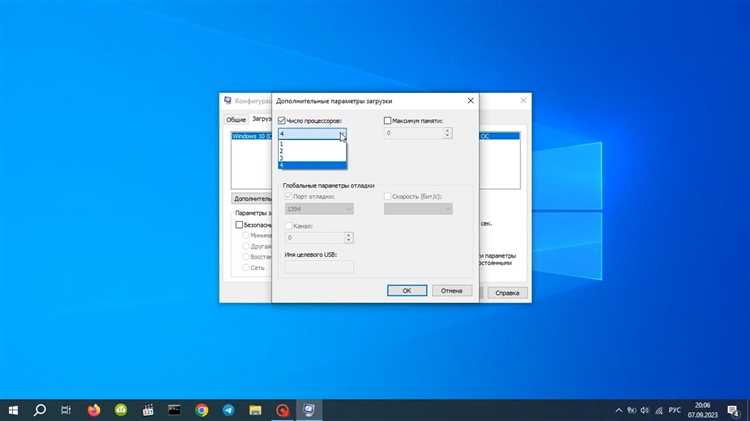Open the notification center icon

pyautogui.click(x=732, y=410)
